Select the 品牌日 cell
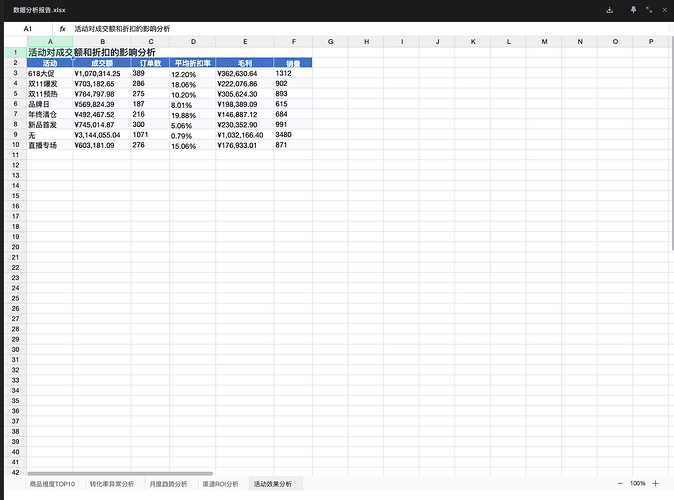Screen dimensions: 674x500 pos(50,104)
